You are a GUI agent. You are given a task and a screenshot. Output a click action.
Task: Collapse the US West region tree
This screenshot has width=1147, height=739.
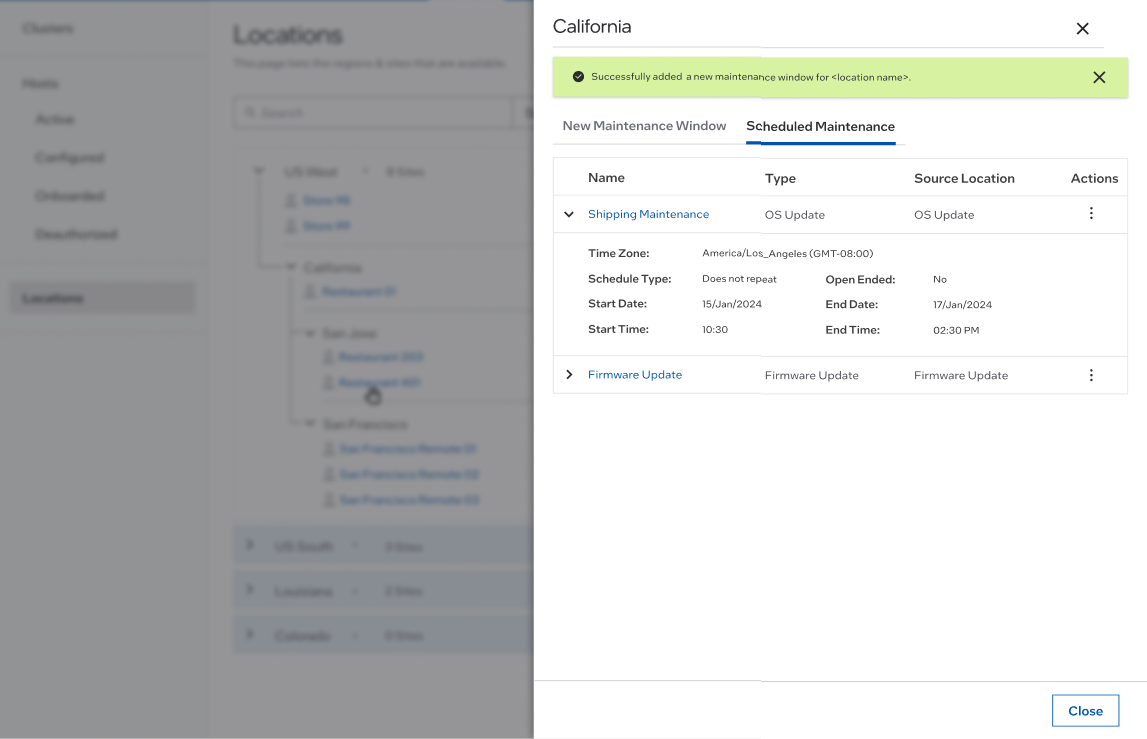coord(259,172)
